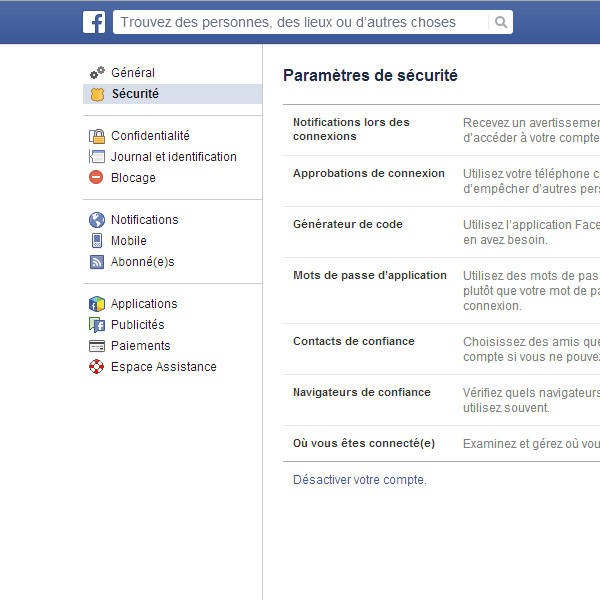This screenshot has width=600, height=600.
Task: Click the red block icon beside Blocage
Action: [x=96, y=178]
